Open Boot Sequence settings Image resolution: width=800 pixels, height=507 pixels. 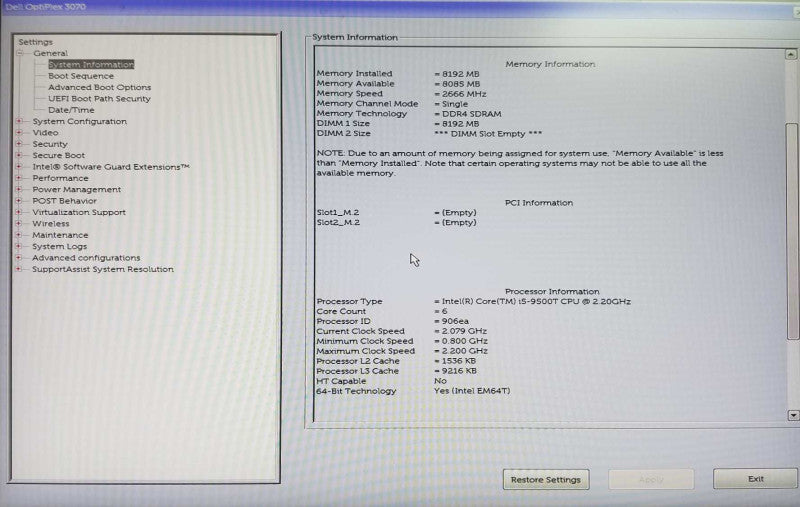[x=81, y=76]
